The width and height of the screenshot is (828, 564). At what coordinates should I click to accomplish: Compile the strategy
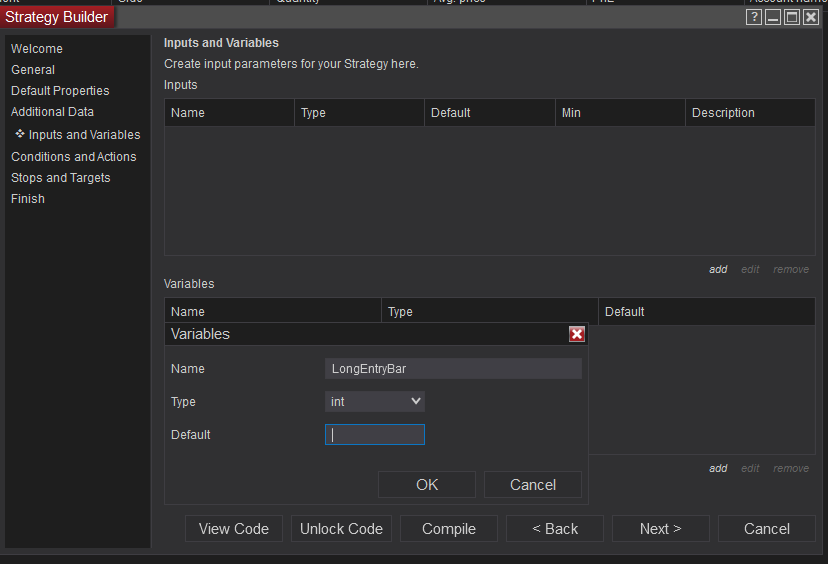point(449,529)
